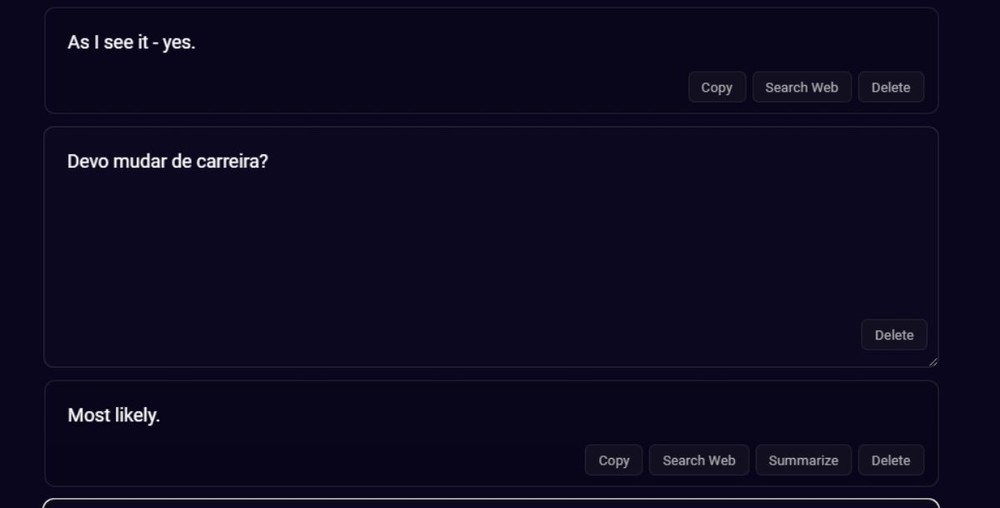Click the textarea resize grip corner
The width and height of the screenshot is (1000, 508).
coord(933,362)
